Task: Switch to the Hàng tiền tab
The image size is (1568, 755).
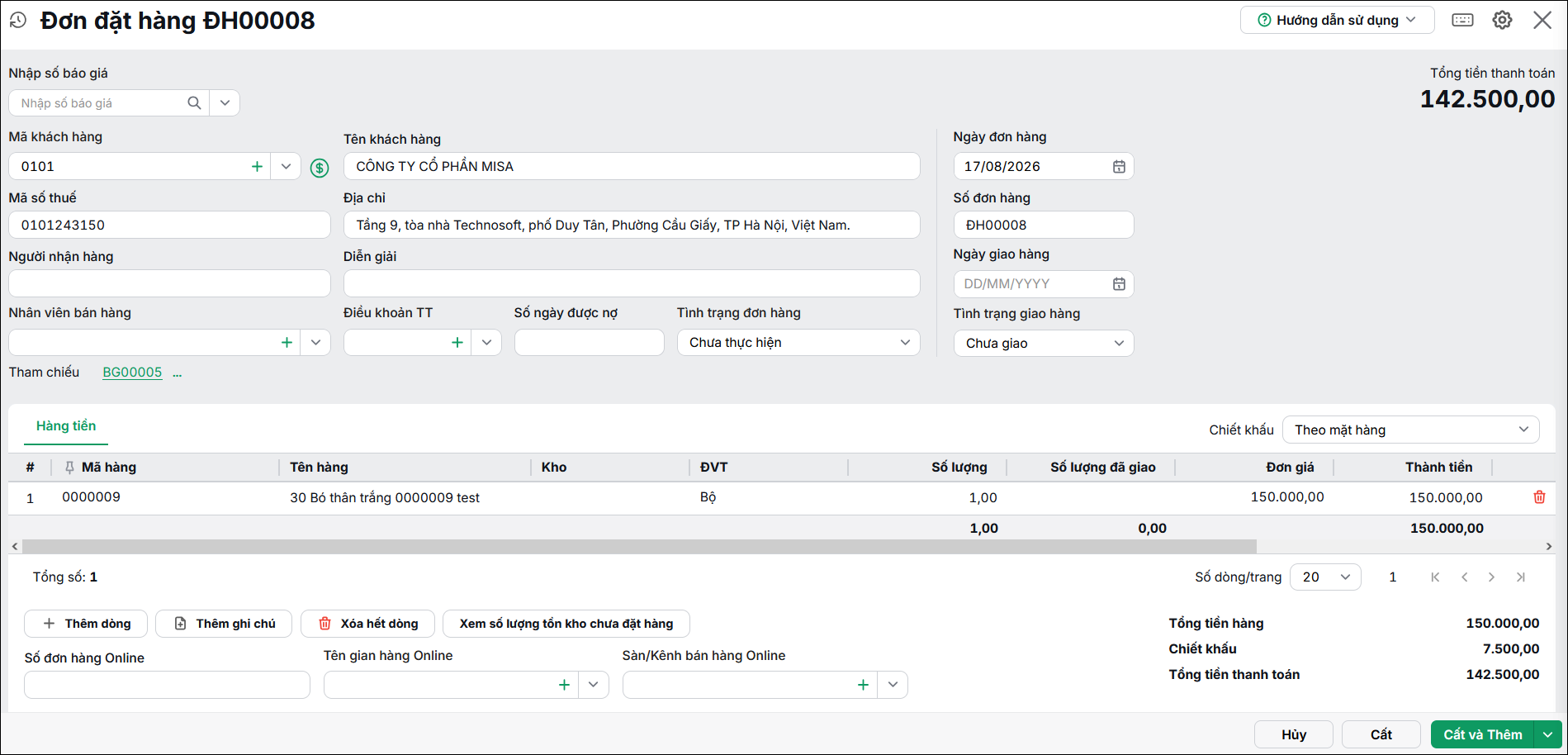Action: [66, 425]
